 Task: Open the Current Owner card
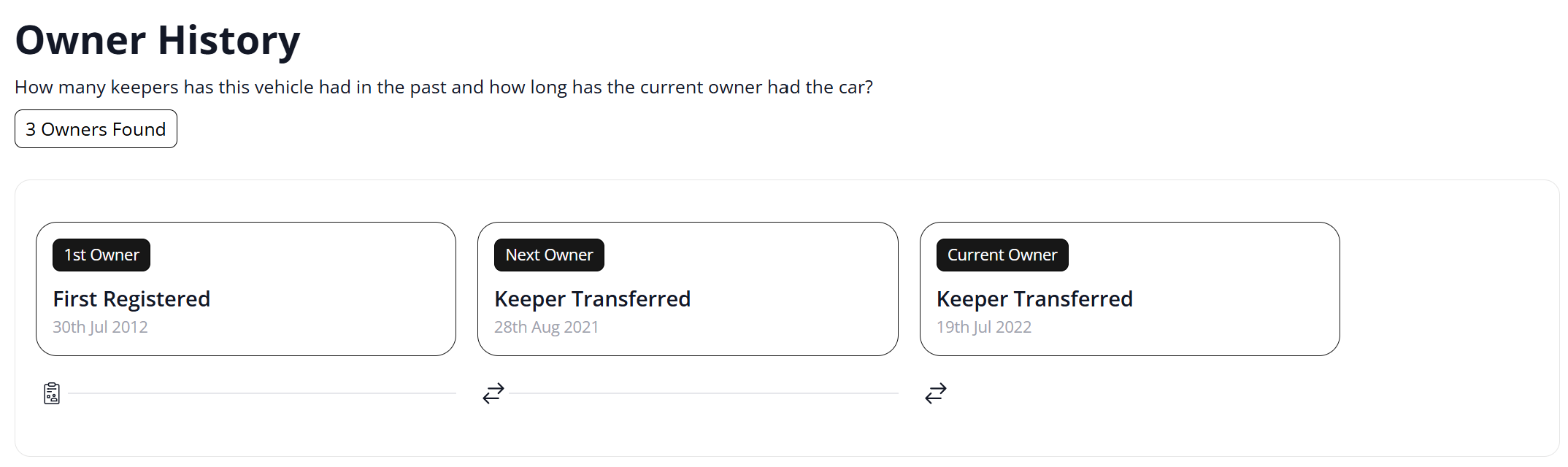[1130, 289]
